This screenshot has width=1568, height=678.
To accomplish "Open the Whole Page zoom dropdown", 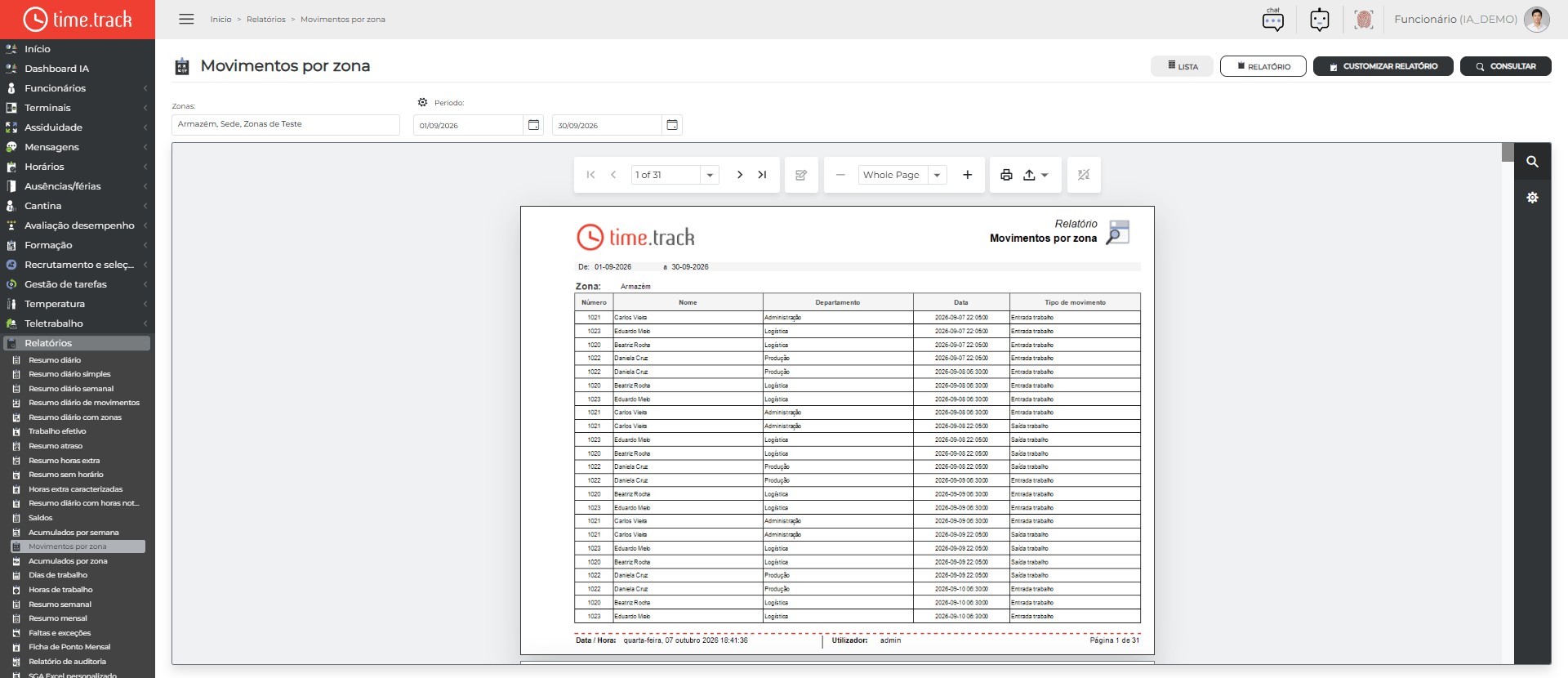I will click(x=938, y=175).
